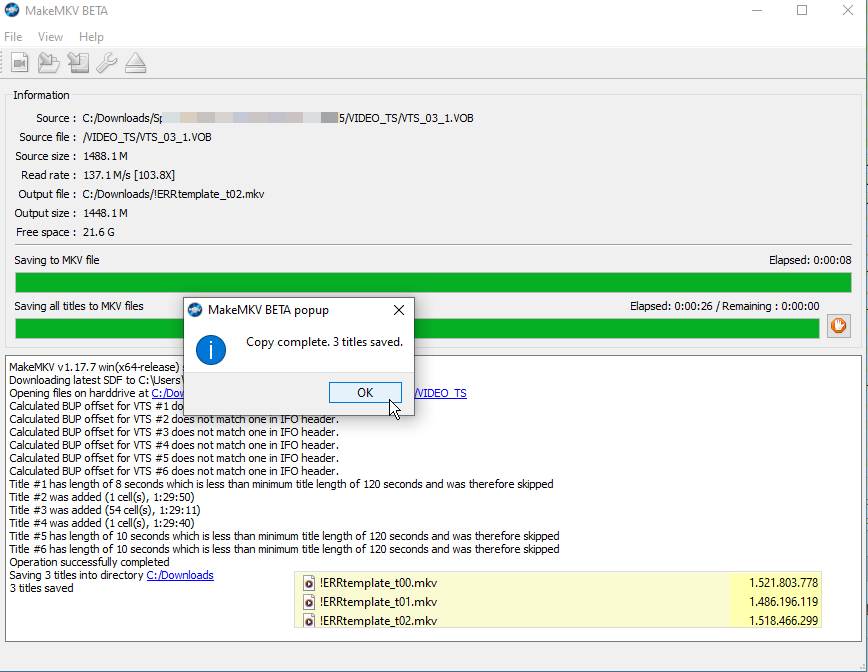Click 'Copy complete. 3 titles saved.' message
The image size is (868, 672).
tap(324, 342)
